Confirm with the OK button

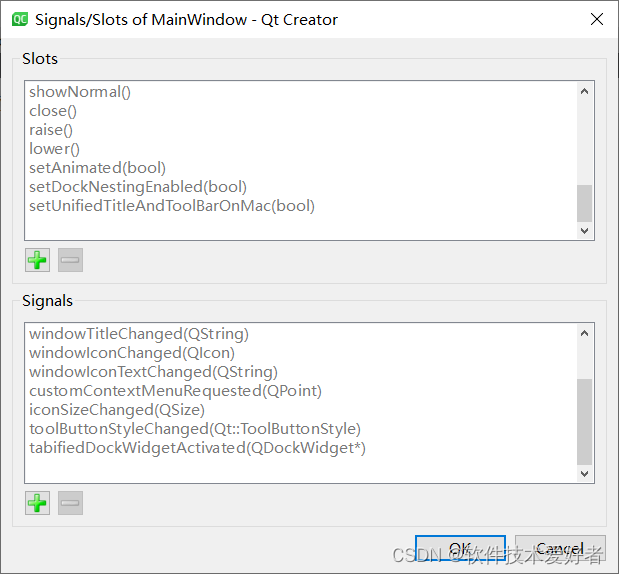coord(460,548)
